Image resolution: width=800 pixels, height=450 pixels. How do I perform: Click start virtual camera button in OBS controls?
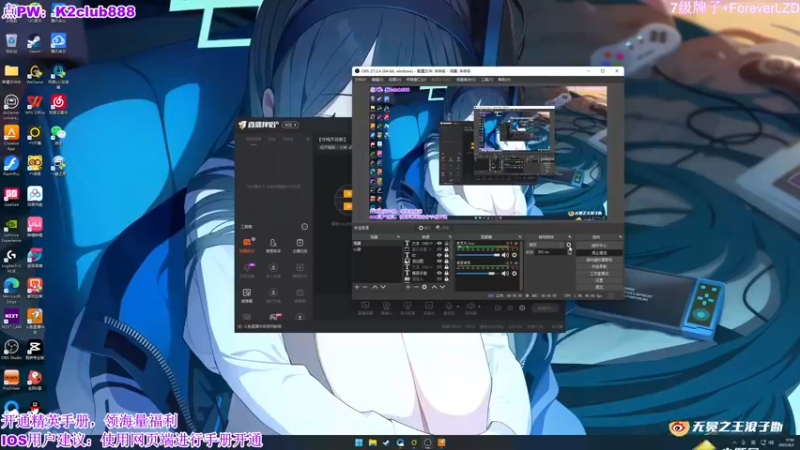click(x=599, y=260)
